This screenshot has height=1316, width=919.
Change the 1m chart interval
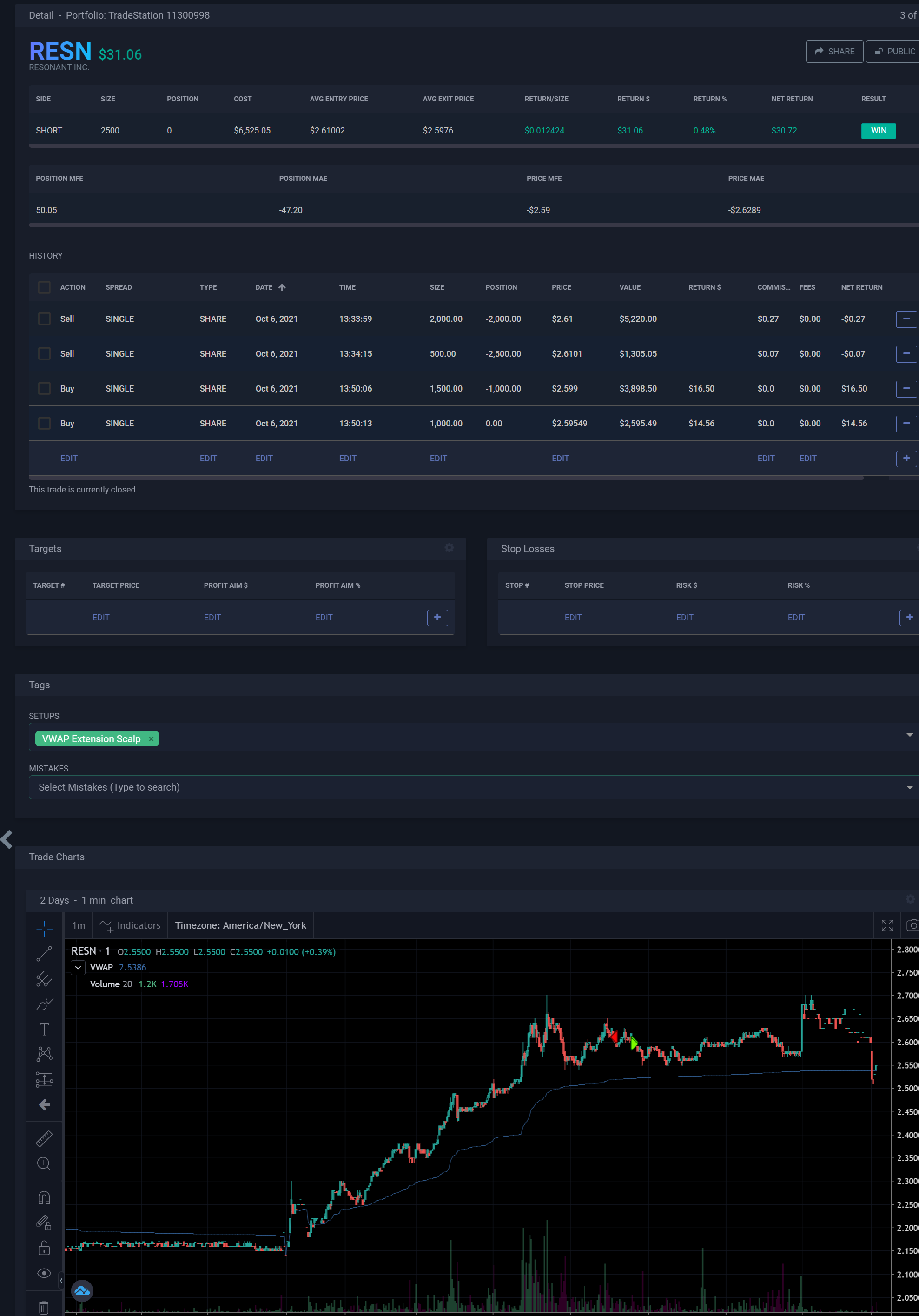(x=79, y=925)
